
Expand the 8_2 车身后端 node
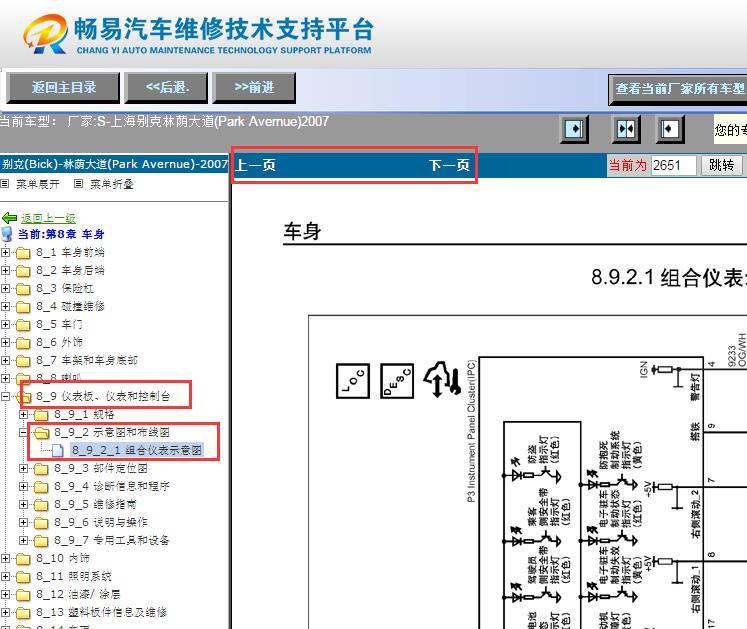tap(5, 271)
